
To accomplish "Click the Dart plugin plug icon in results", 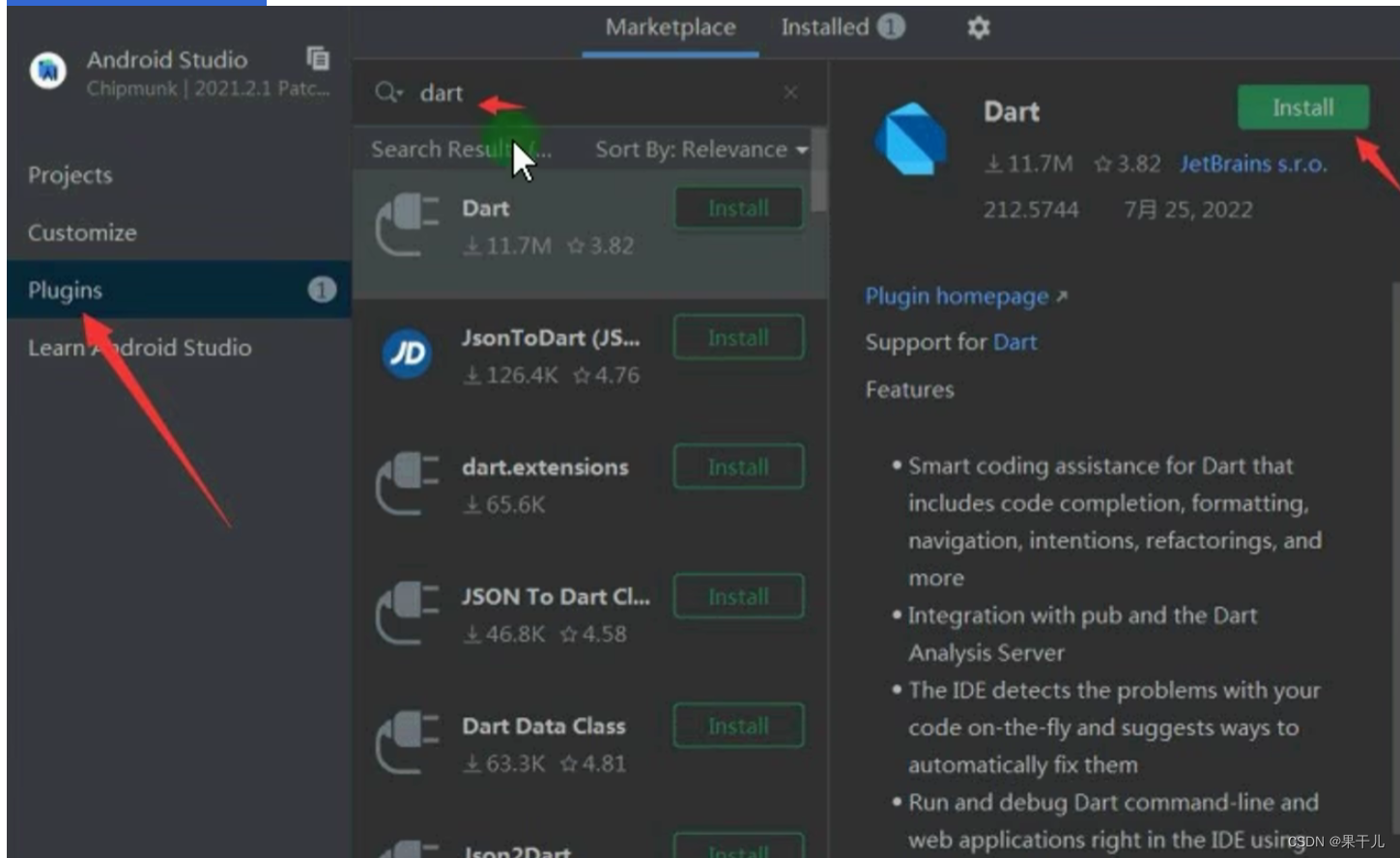I will [408, 225].
